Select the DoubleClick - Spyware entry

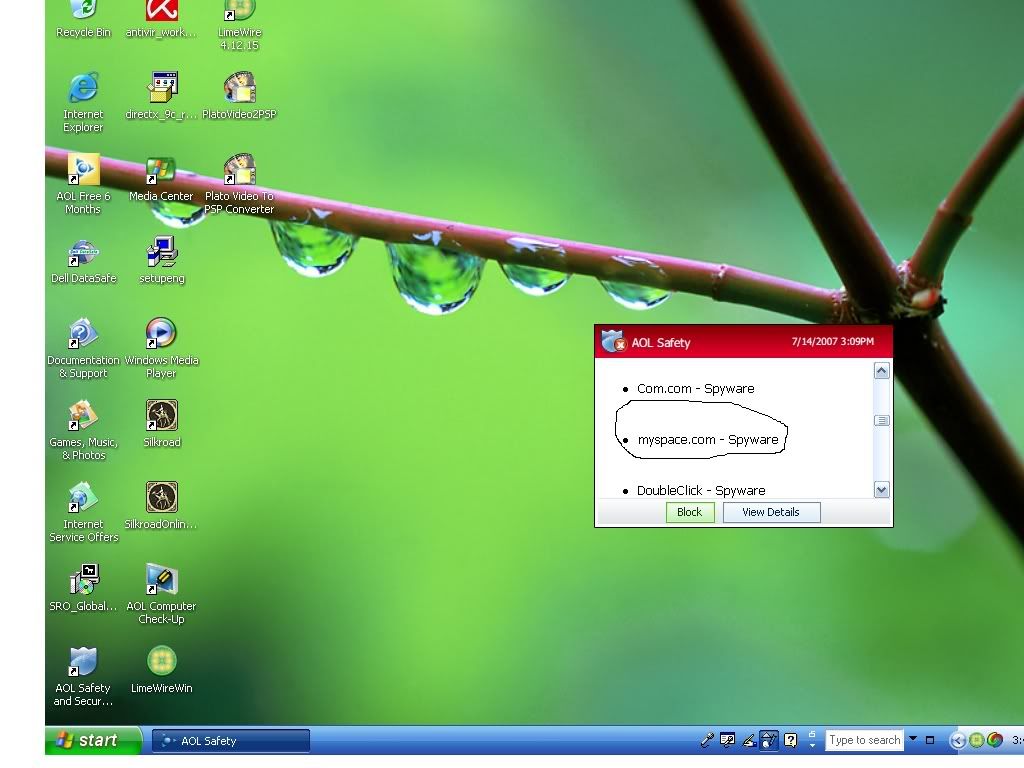point(701,490)
